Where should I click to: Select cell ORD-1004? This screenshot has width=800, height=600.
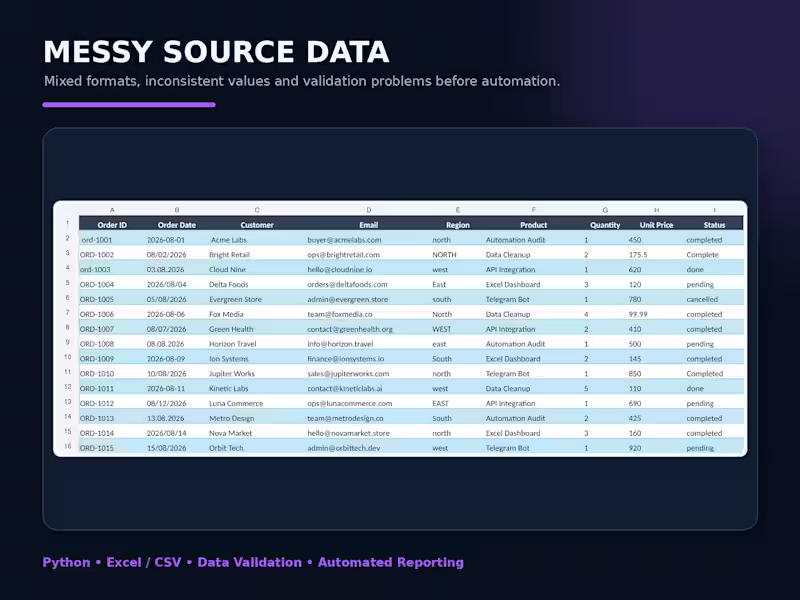point(96,284)
